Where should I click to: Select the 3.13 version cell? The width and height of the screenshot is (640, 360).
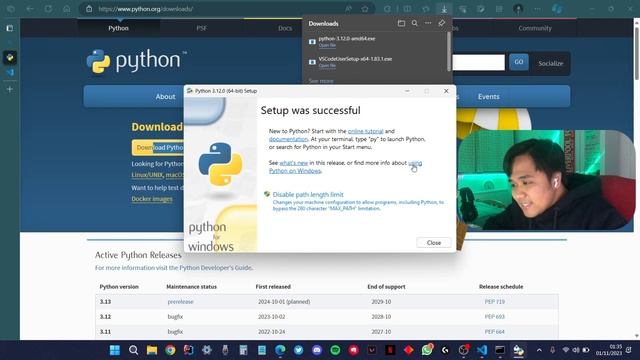(105, 302)
